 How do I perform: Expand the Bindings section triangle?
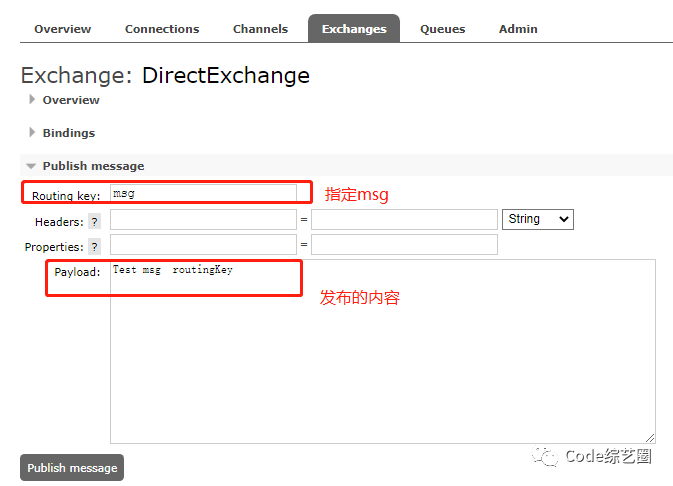pos(32,132)
